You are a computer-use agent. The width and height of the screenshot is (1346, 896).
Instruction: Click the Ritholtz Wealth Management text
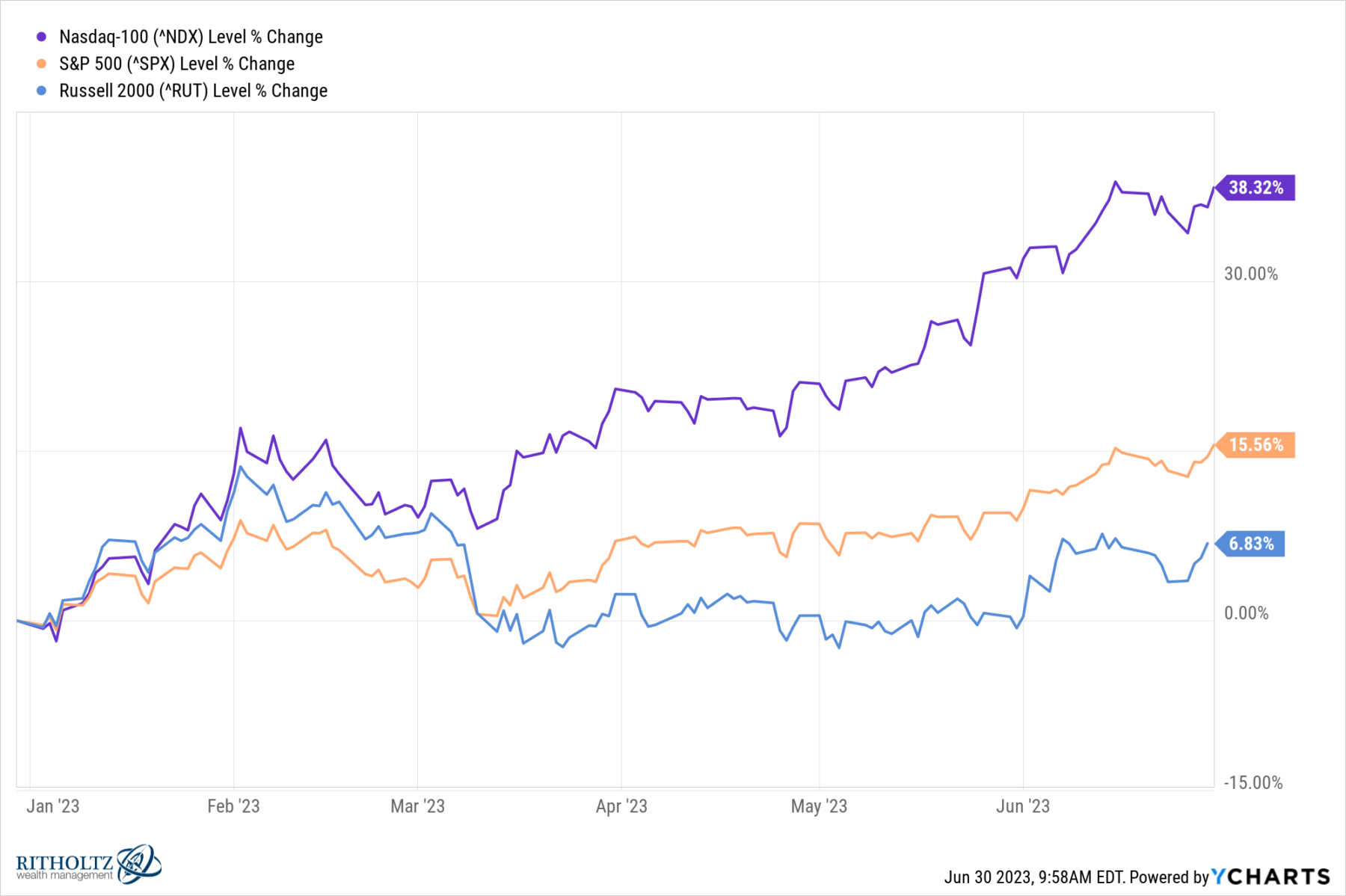tap(65, 868)
